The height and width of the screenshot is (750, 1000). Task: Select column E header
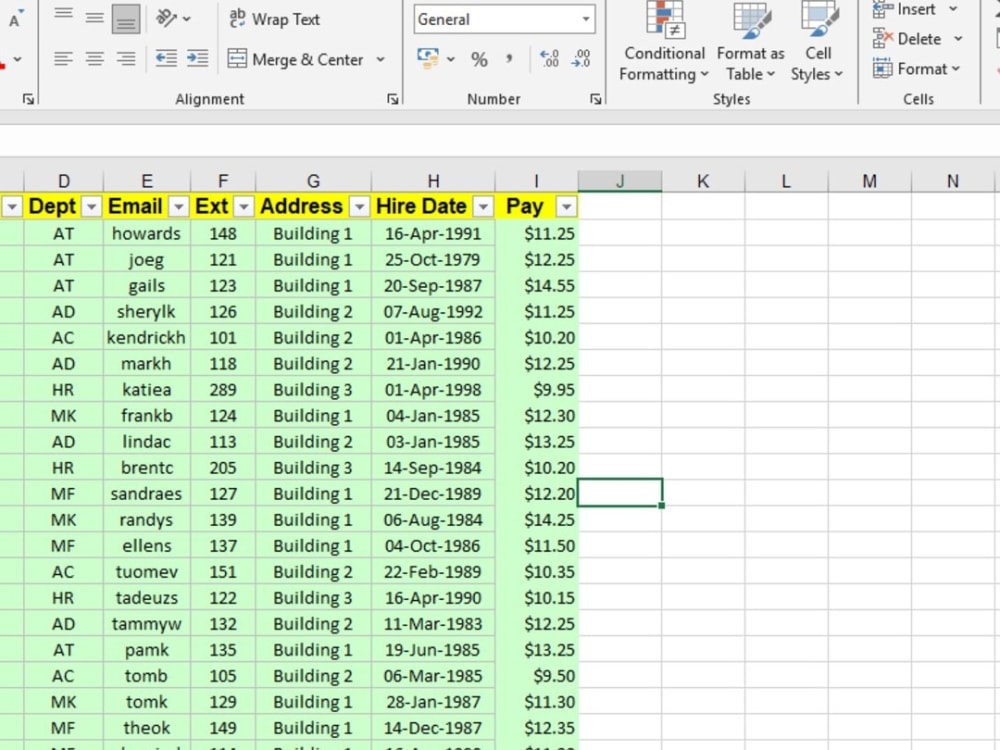click(x=147, y=181)
